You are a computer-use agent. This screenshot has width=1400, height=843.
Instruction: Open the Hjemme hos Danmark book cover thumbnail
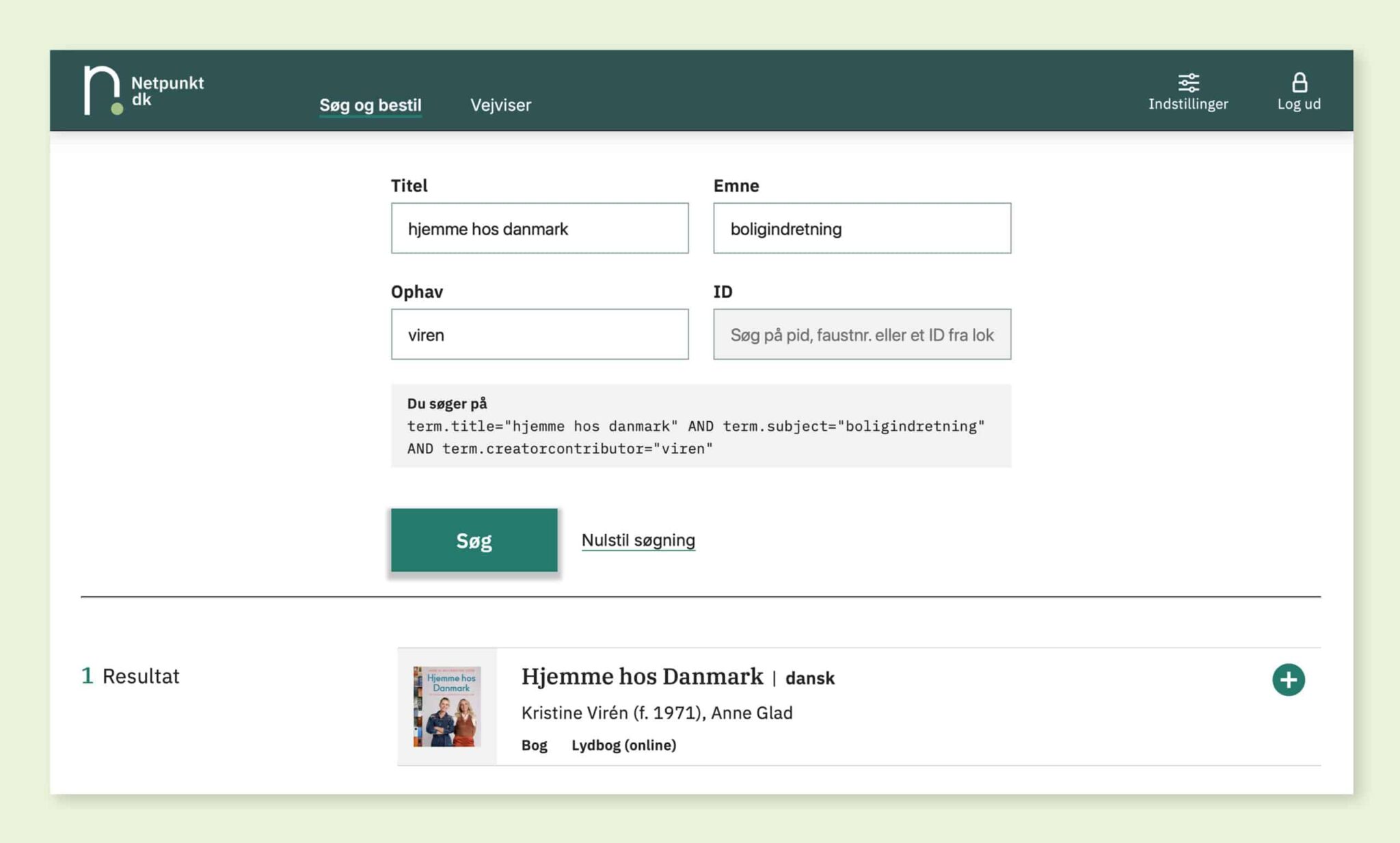coord(447,706)
